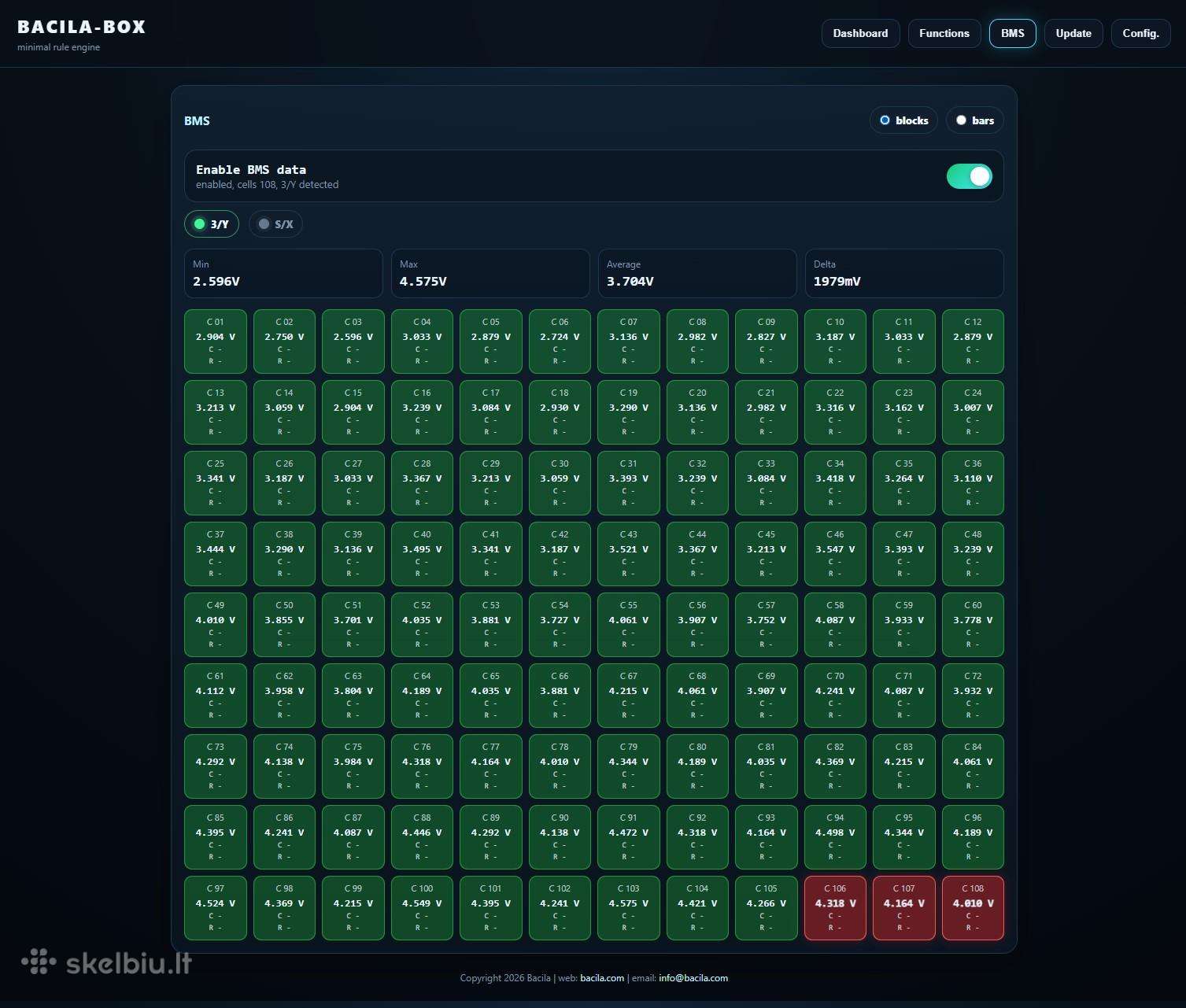Email info@bacila.com from the footer
Screen dimensions: 1186x1008
click(x=693, y=978)
